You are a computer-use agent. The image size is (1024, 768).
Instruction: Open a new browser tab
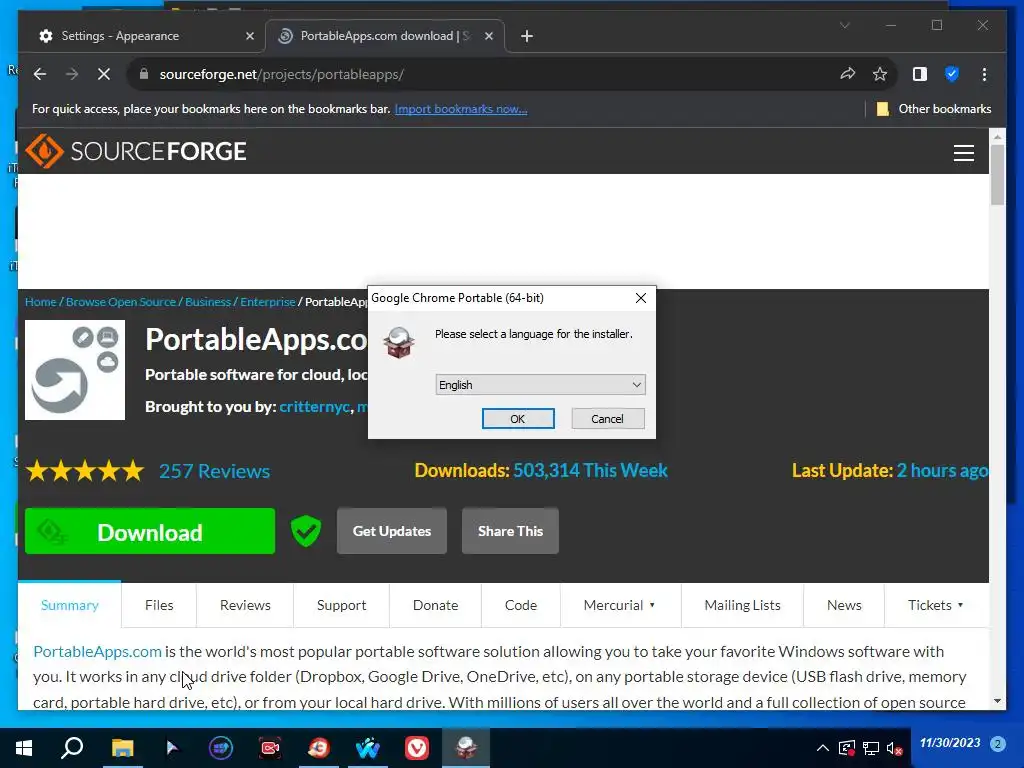click(527, 36)
